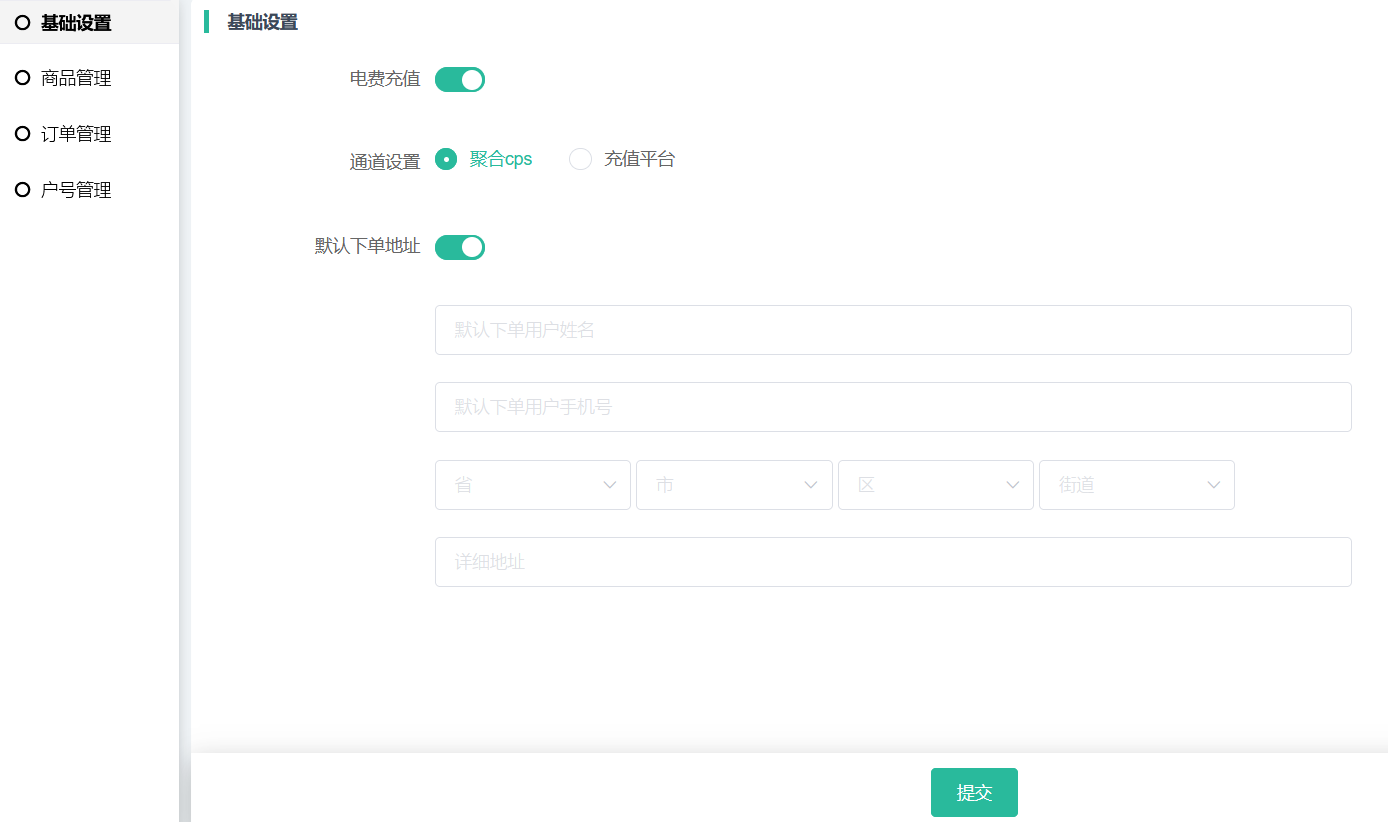Open the 区 district dropdown
The width and height of the screenshot is (1388, 822).
(935, 485)
